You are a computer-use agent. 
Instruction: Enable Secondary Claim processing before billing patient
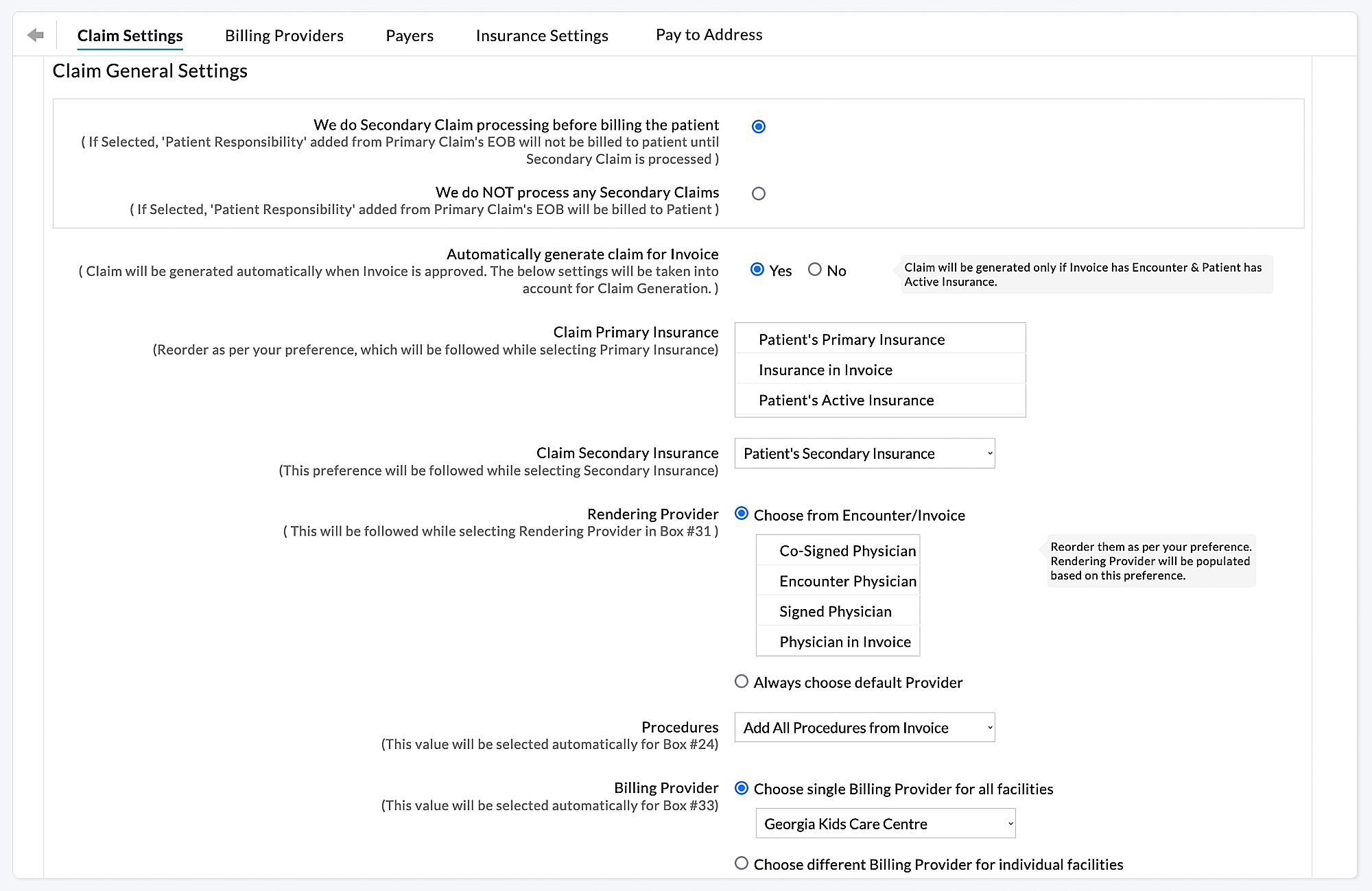[x=758, y=126]
